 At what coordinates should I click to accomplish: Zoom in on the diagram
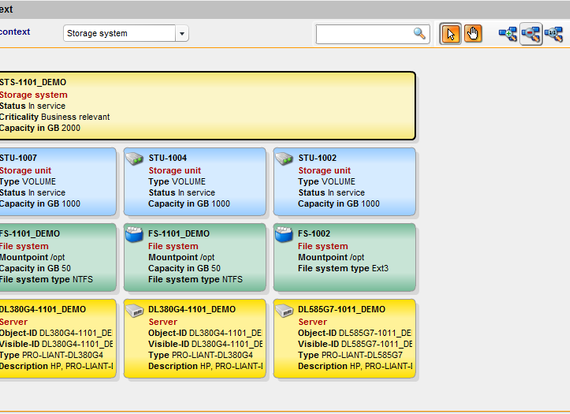508,34
